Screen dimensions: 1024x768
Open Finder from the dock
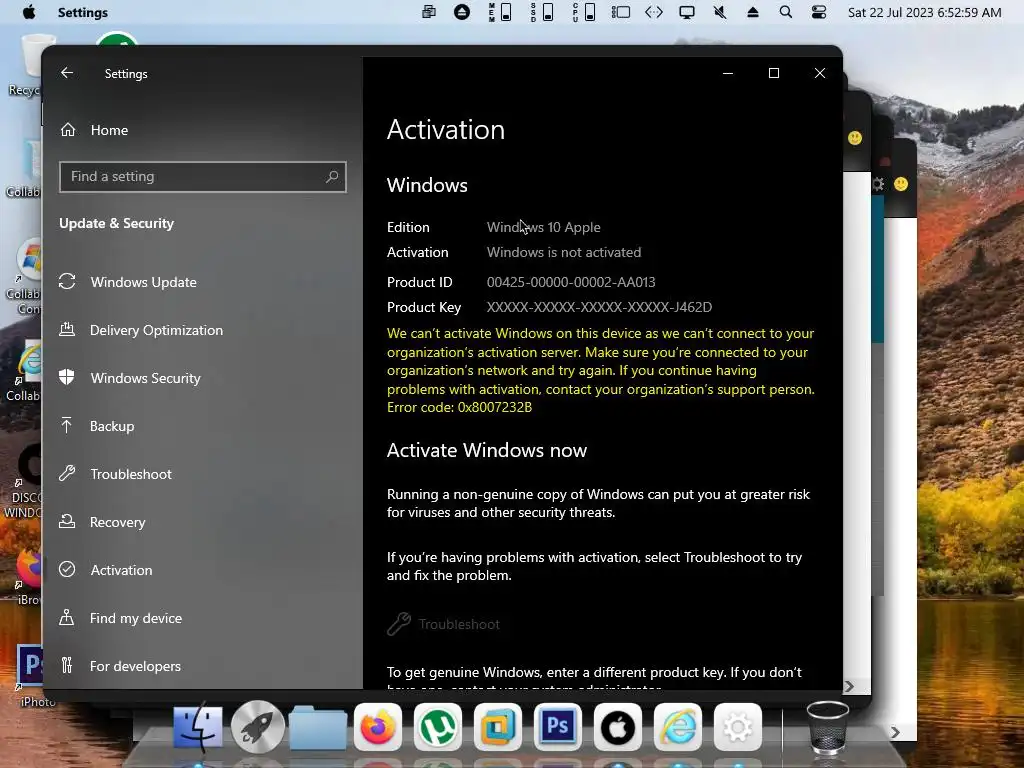(198, 727)
